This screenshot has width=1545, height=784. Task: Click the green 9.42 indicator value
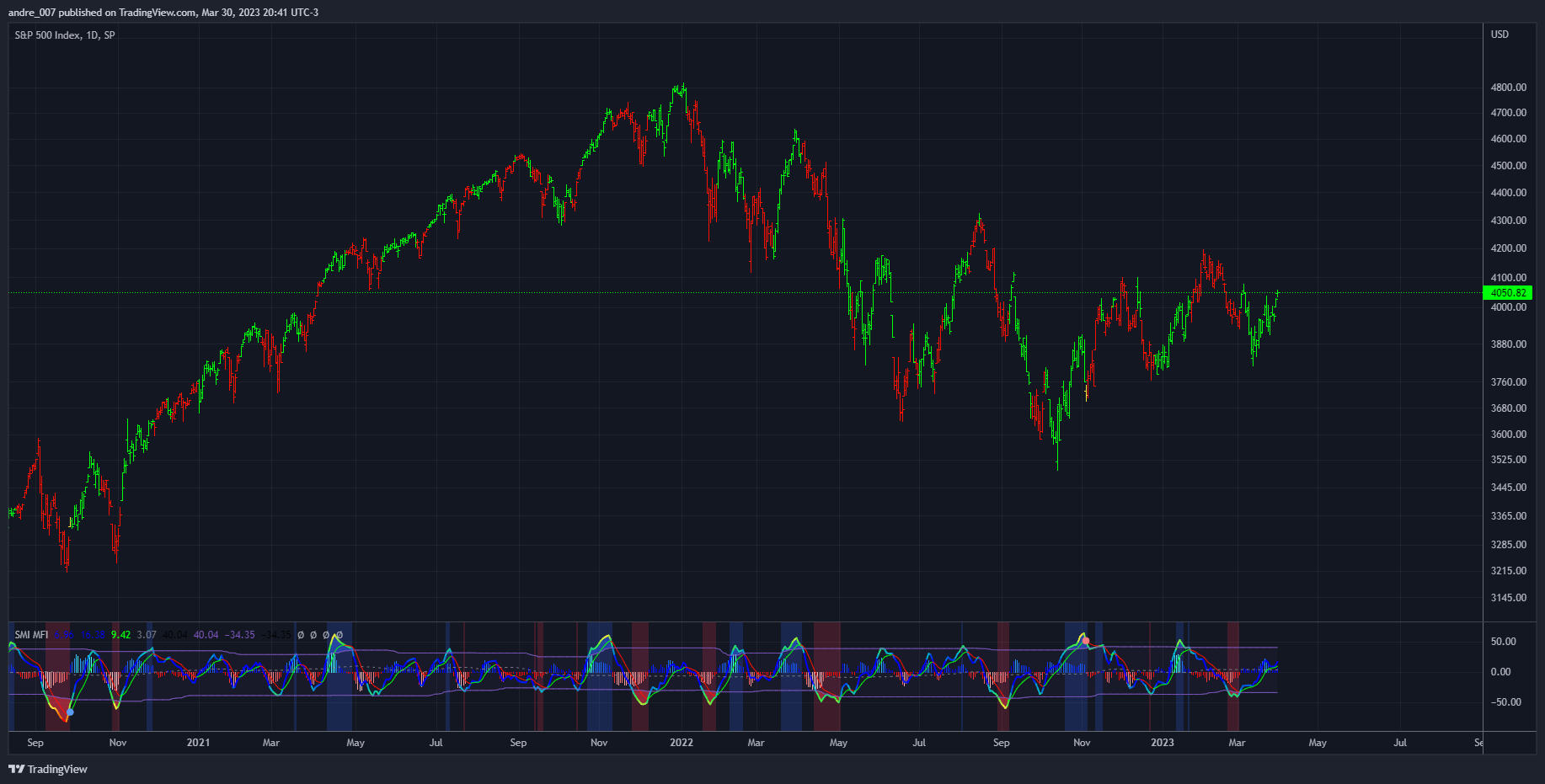coord(120,635)
